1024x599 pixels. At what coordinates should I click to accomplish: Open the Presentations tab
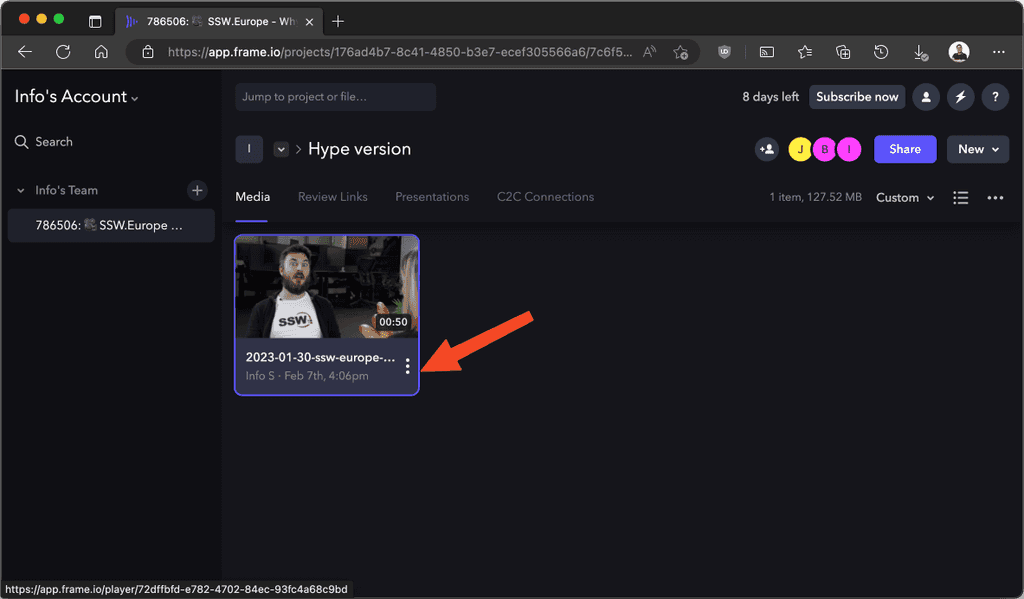pos(432,197)
